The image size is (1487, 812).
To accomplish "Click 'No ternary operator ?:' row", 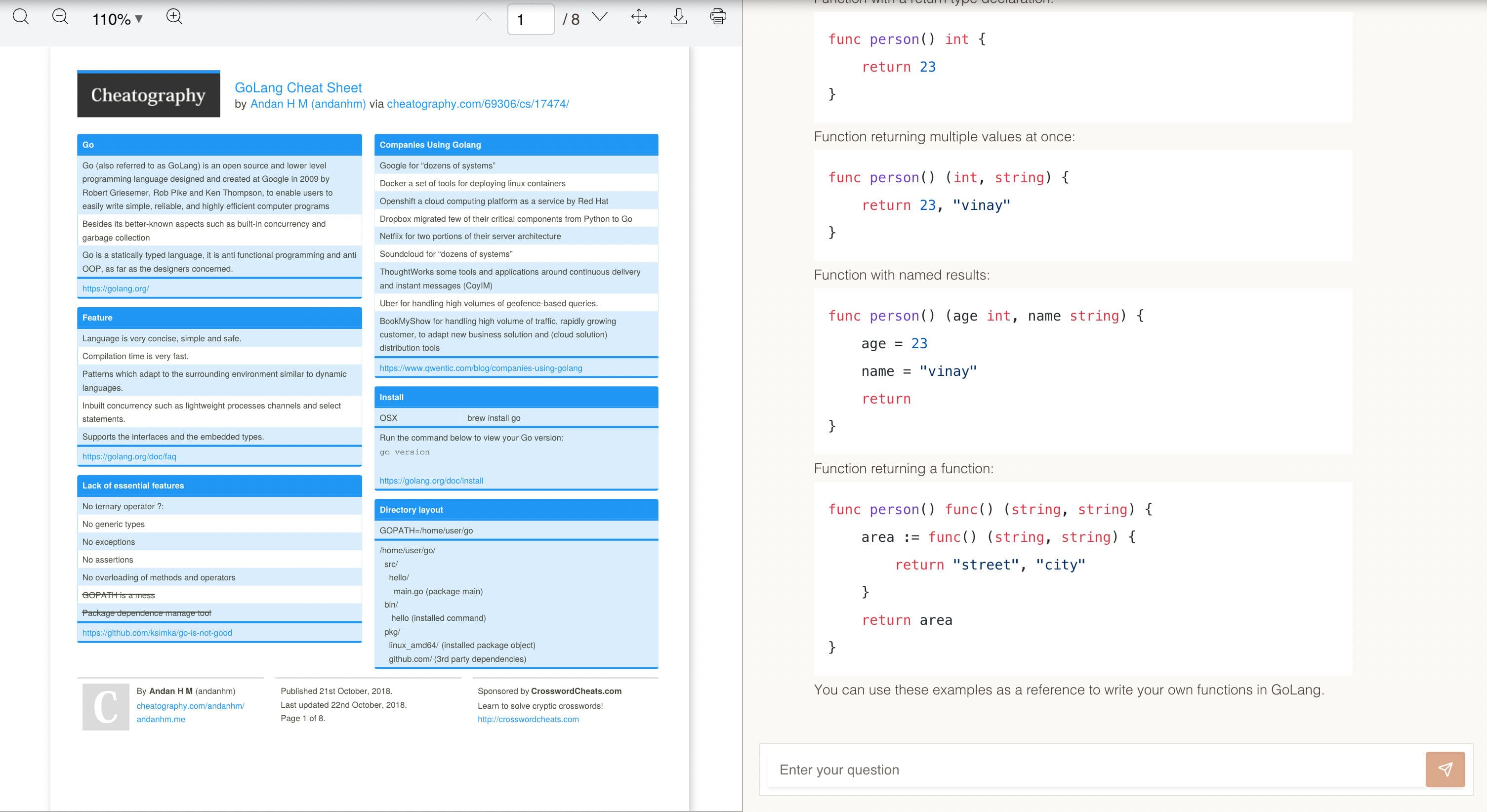I will 219,507.
